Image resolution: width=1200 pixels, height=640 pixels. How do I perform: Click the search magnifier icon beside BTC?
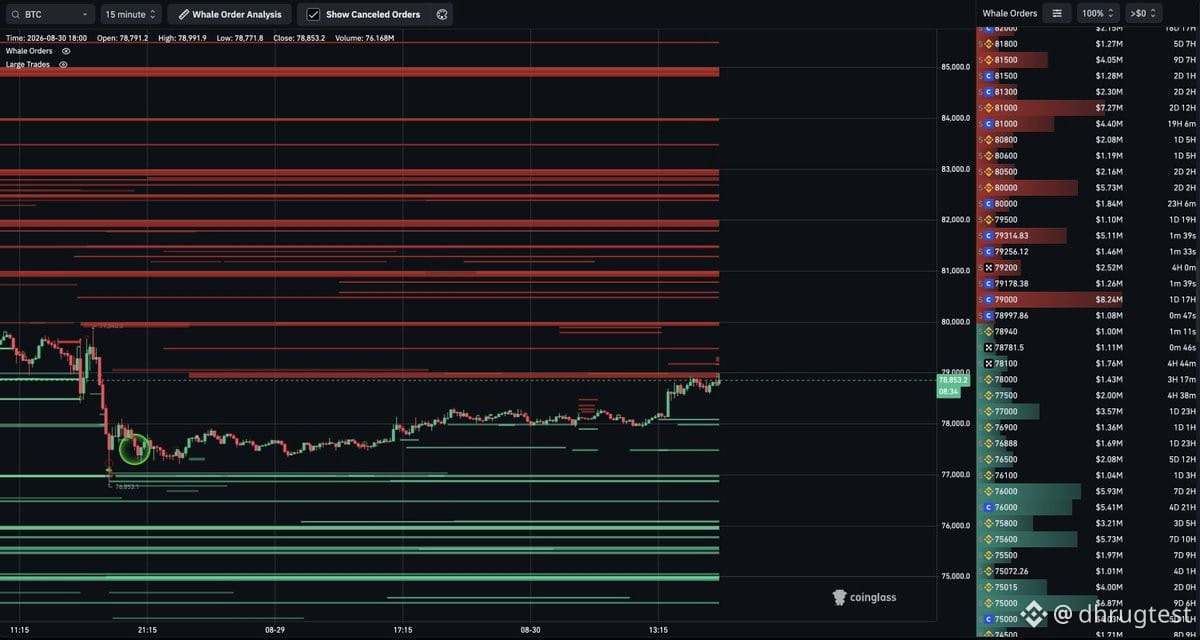[15, 14]
